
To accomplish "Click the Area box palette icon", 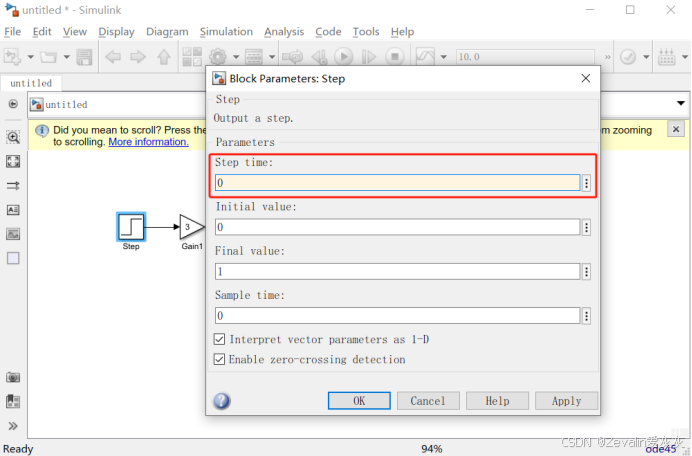I will point(13,258).
